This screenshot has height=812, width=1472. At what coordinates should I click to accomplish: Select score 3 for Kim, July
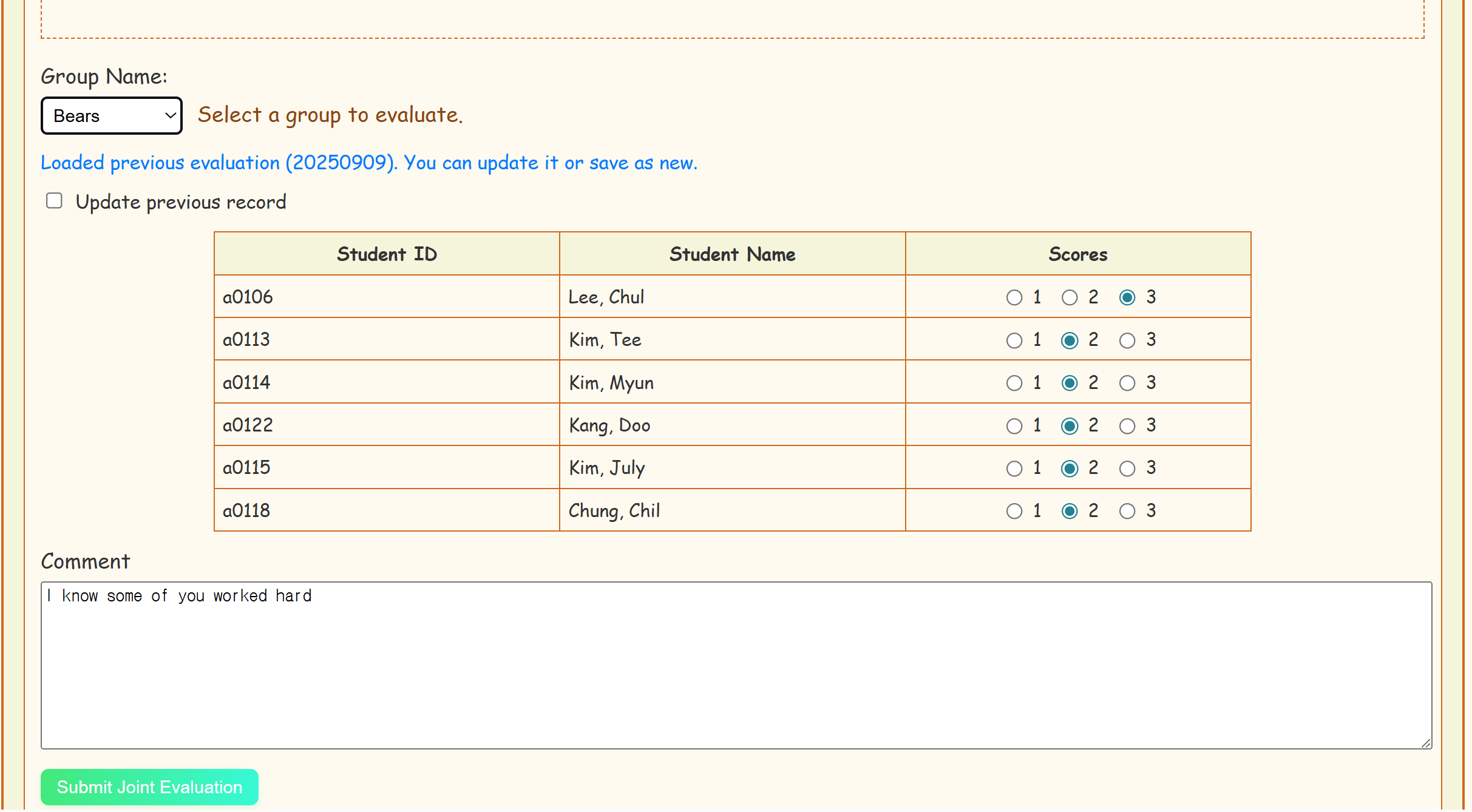click(x=1127, y=469)
